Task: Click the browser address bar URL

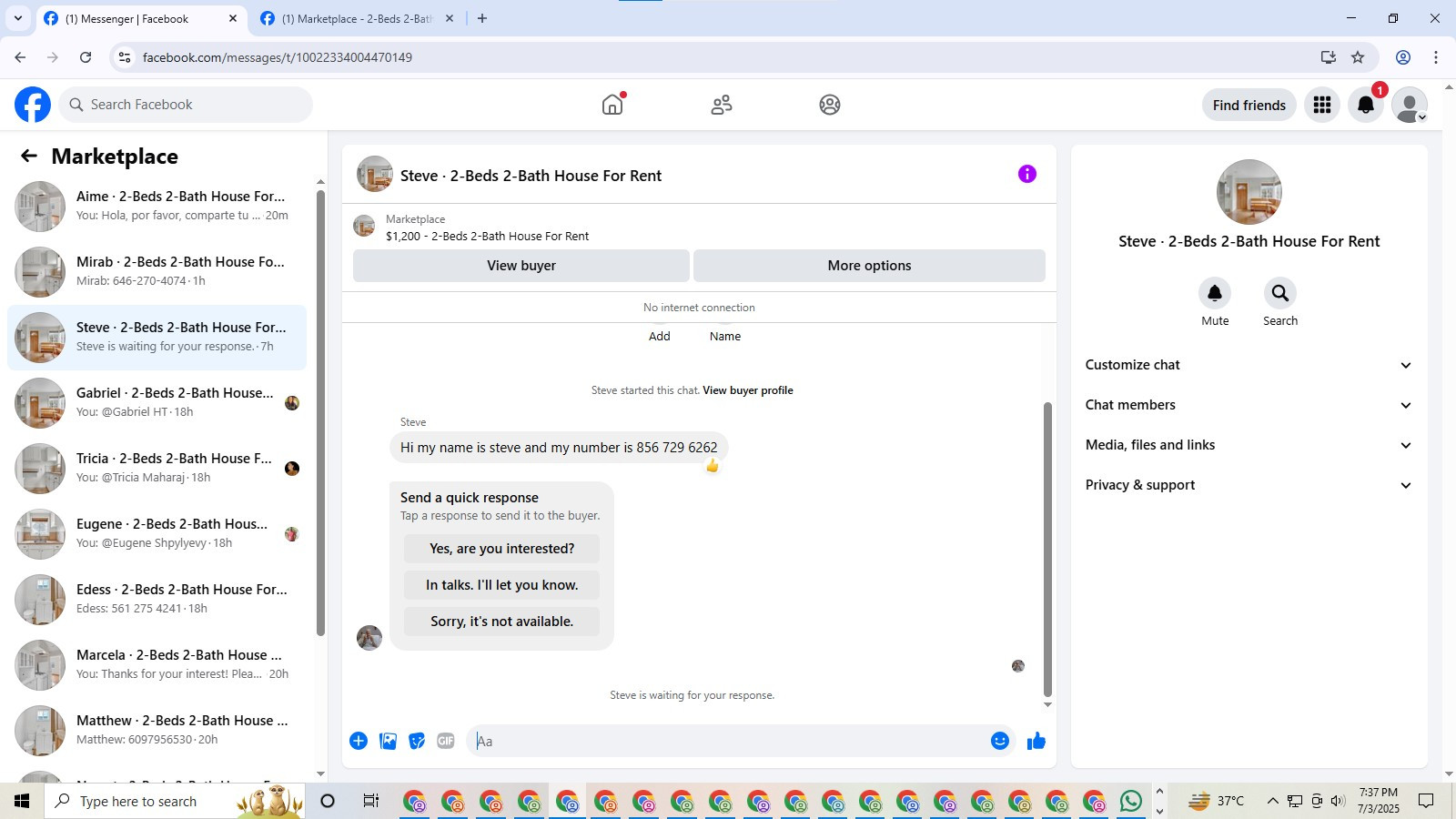Action: (x=278, y=57)
